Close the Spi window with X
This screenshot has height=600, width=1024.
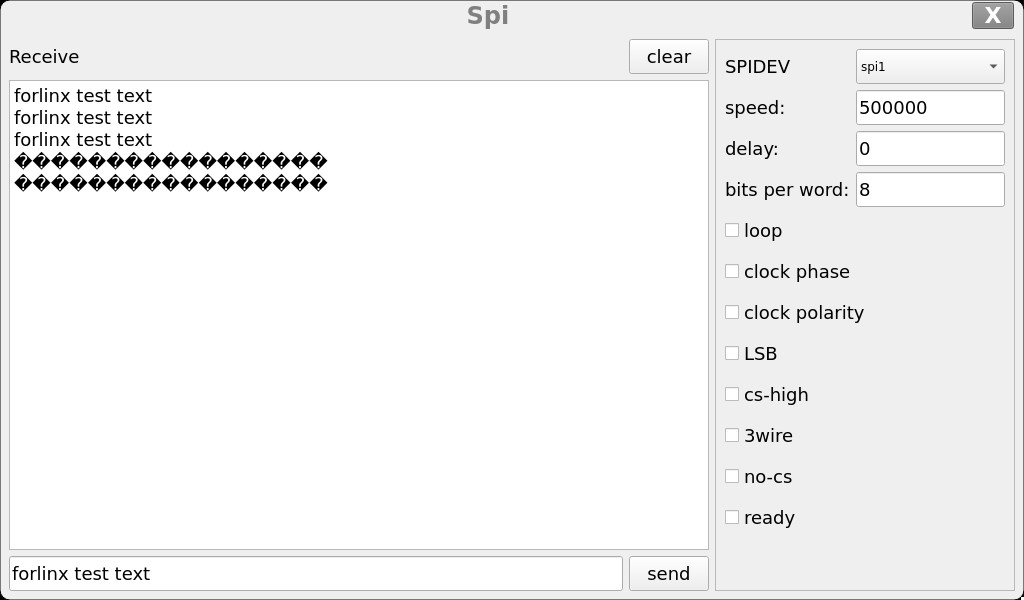pyautogui.click(x=992, y=15)
